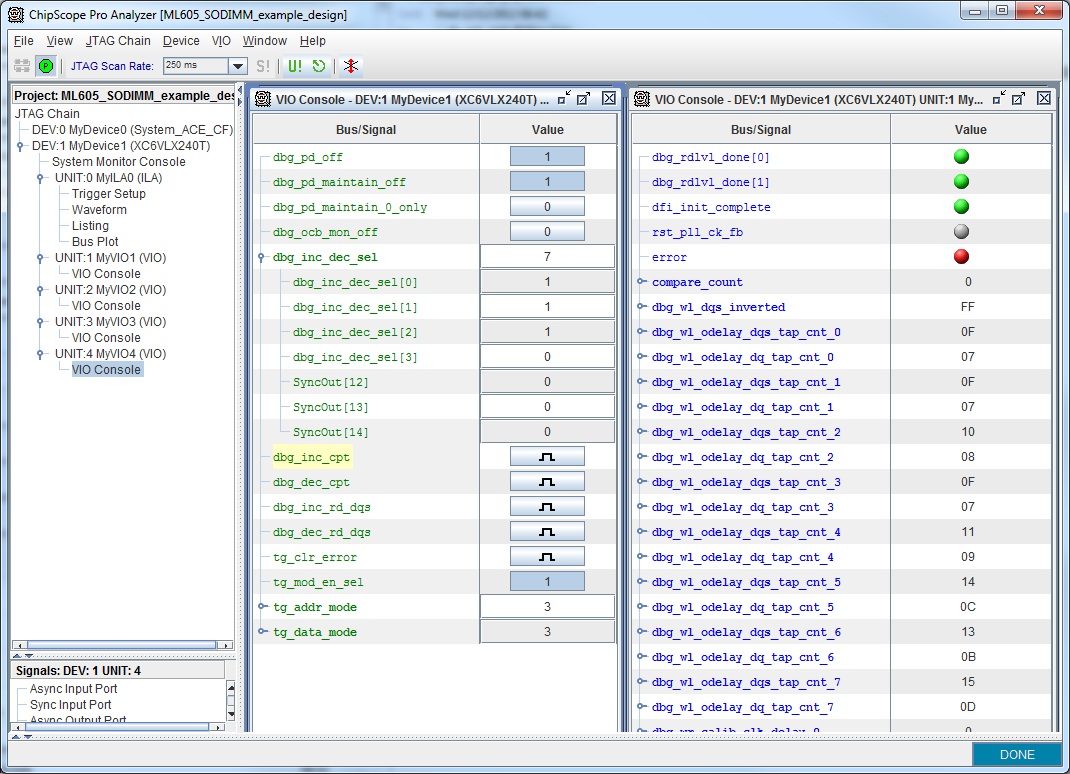Click the green U! update icon
Screen dimensions: 1070x774
tap(295, 66)
